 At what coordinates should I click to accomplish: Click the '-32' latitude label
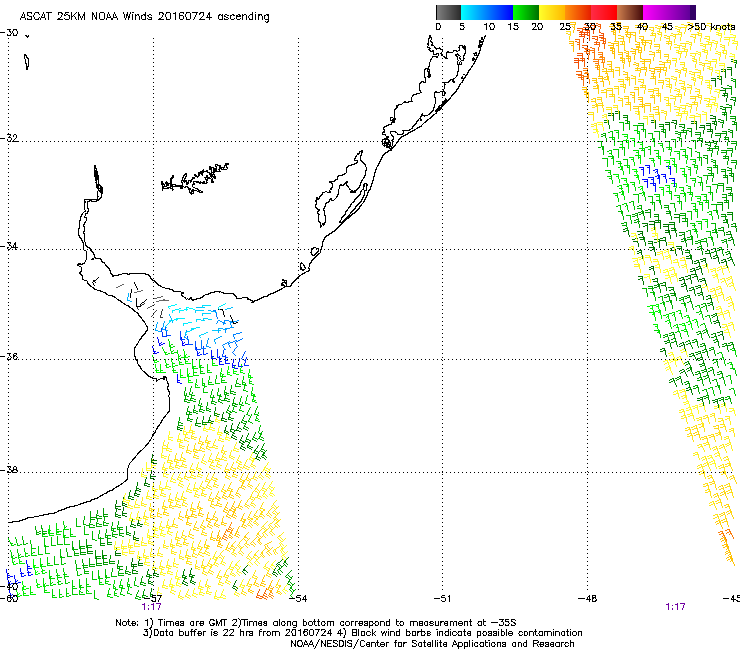point(9,138)
